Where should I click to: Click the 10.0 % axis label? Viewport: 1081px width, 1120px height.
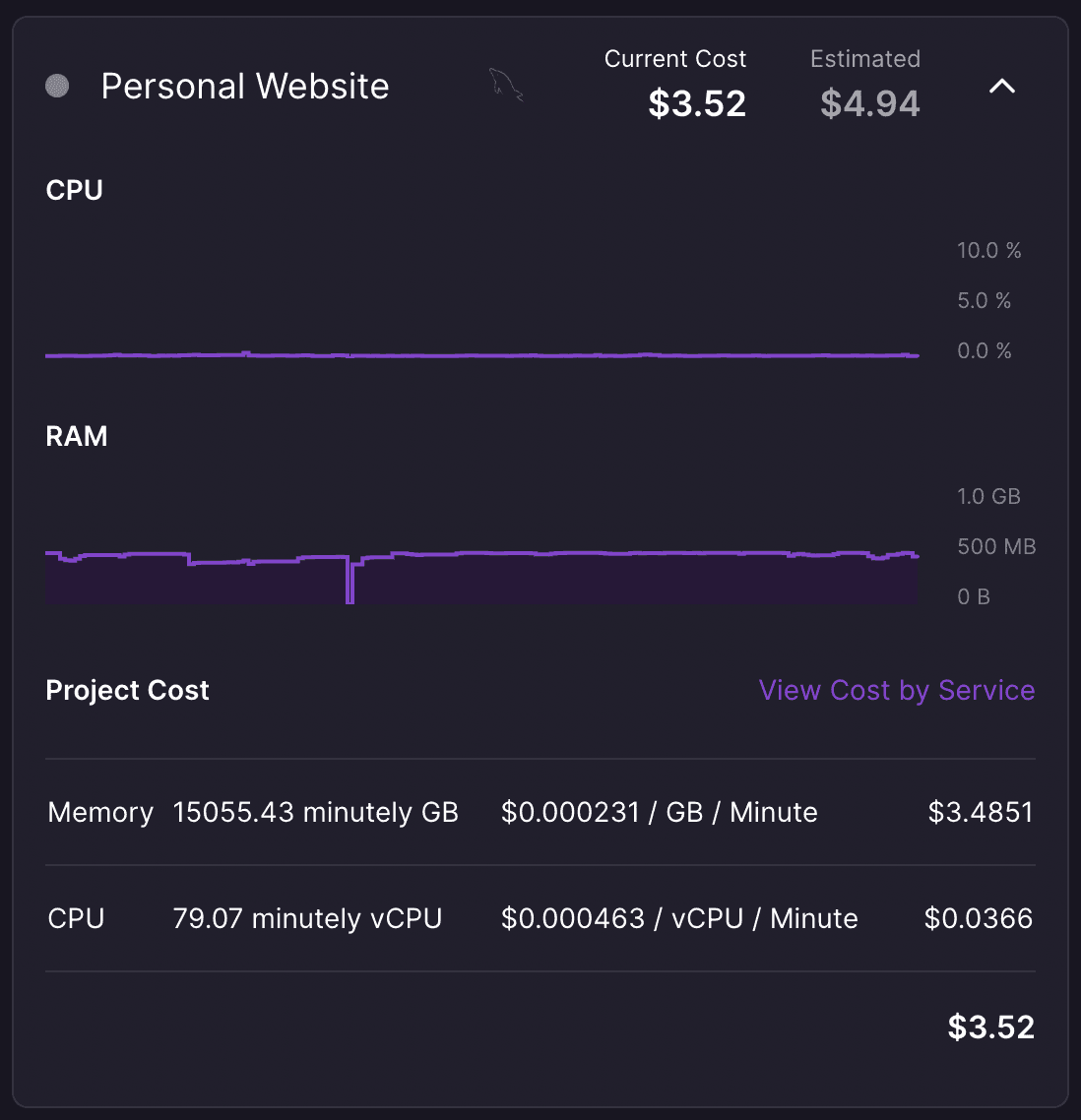[988, 251]
